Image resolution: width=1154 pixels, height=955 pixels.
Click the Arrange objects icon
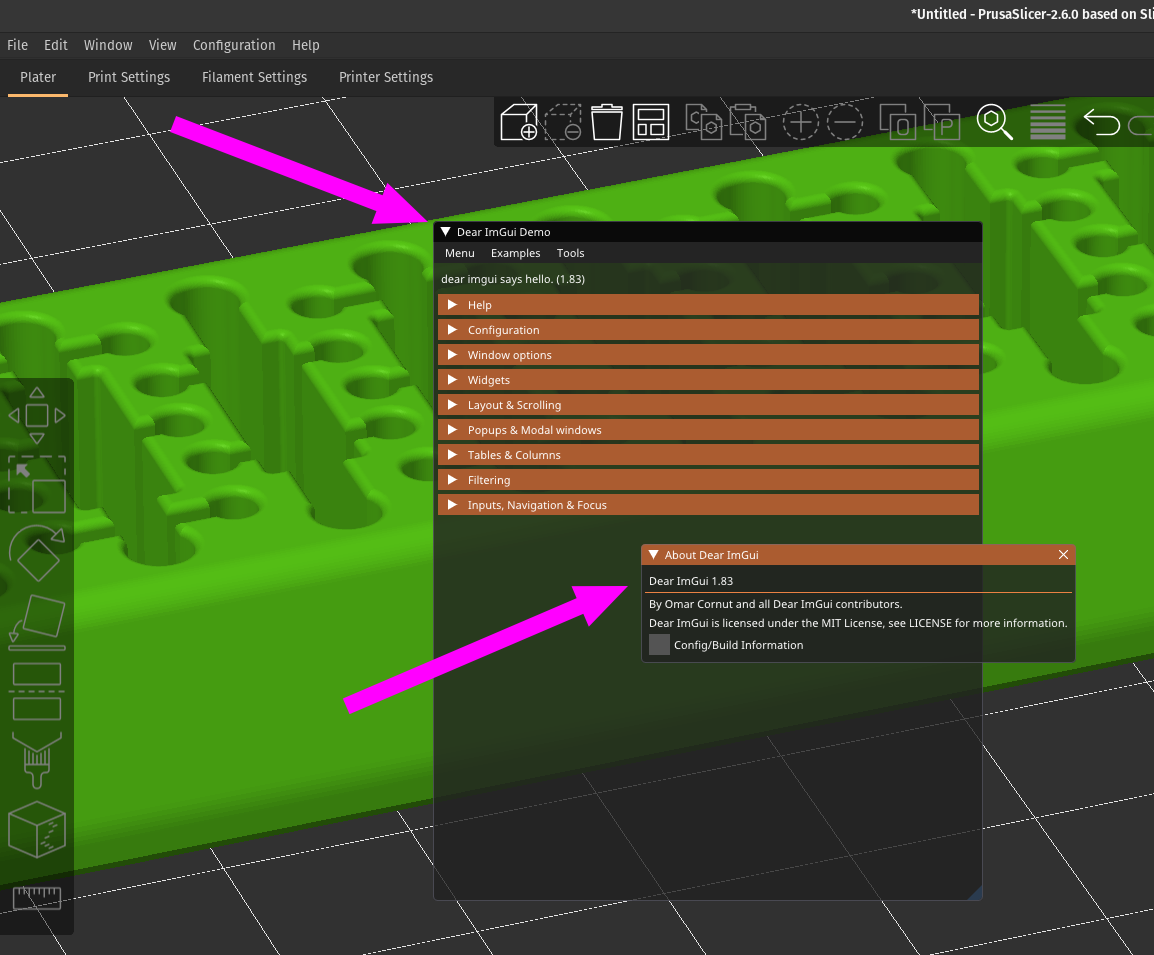pyautogui.click(x=651, y=121)
